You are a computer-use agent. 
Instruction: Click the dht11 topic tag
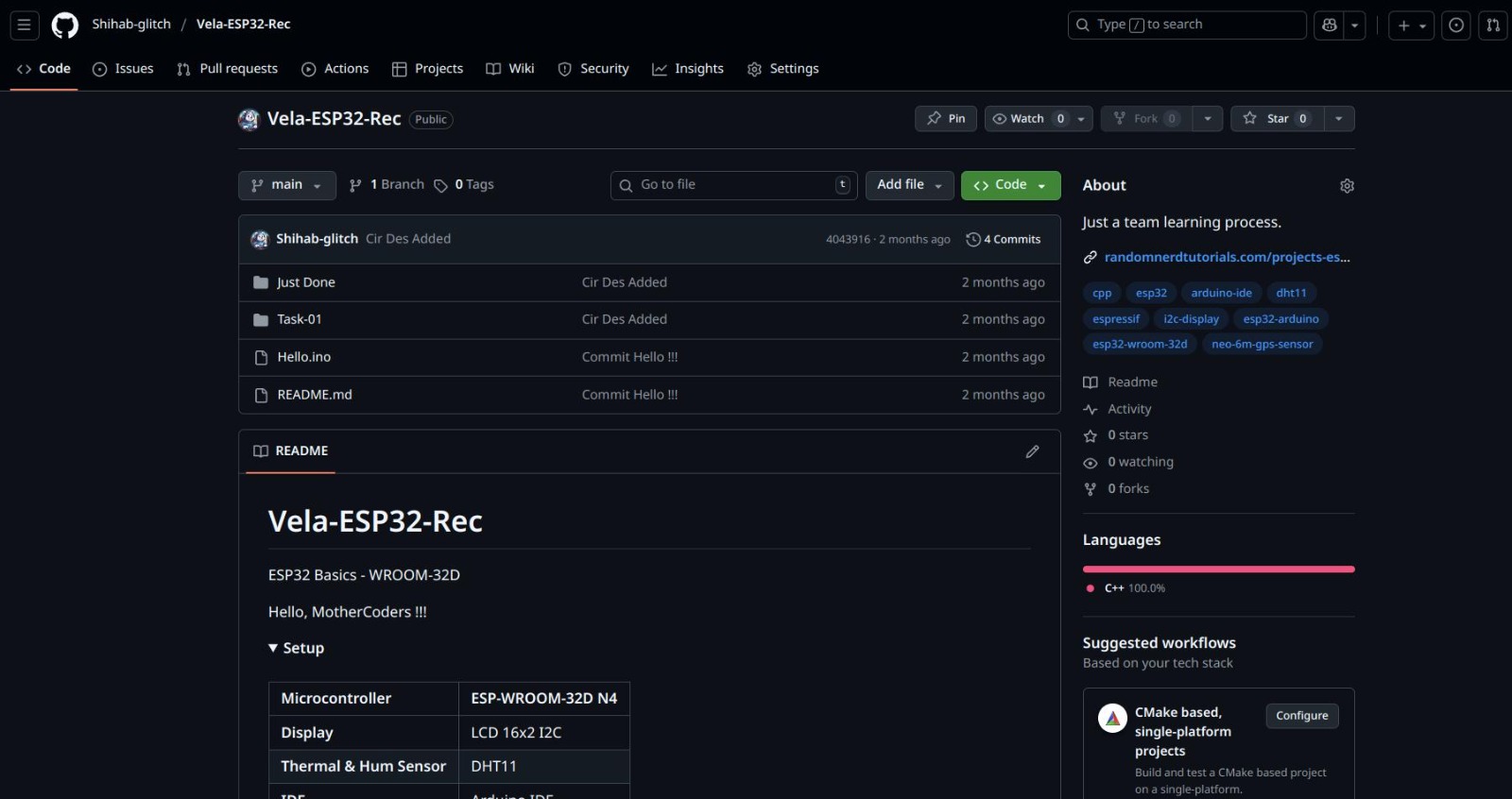coord(1291,293)
